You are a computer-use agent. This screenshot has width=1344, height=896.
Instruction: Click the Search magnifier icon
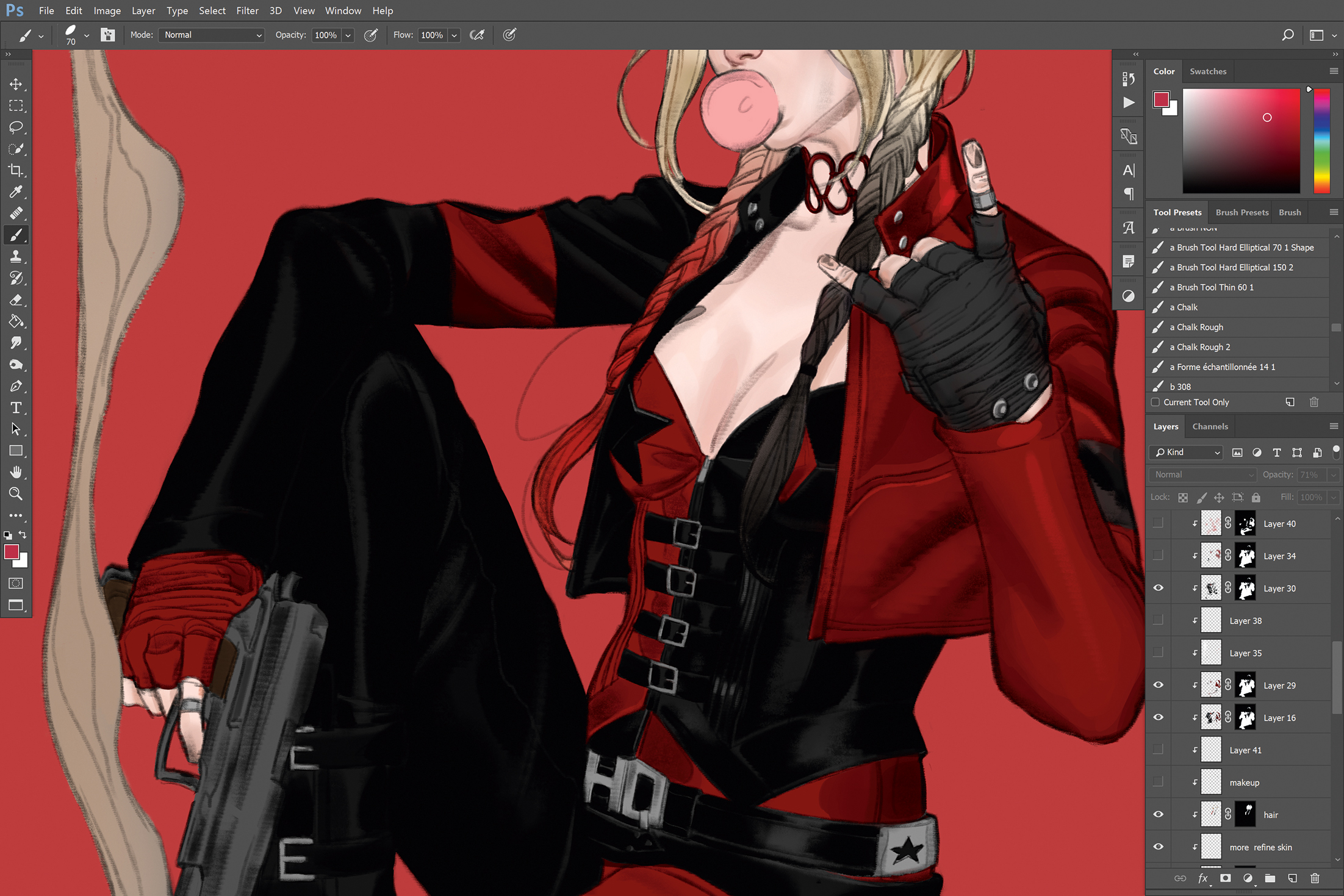(1287, 35)
